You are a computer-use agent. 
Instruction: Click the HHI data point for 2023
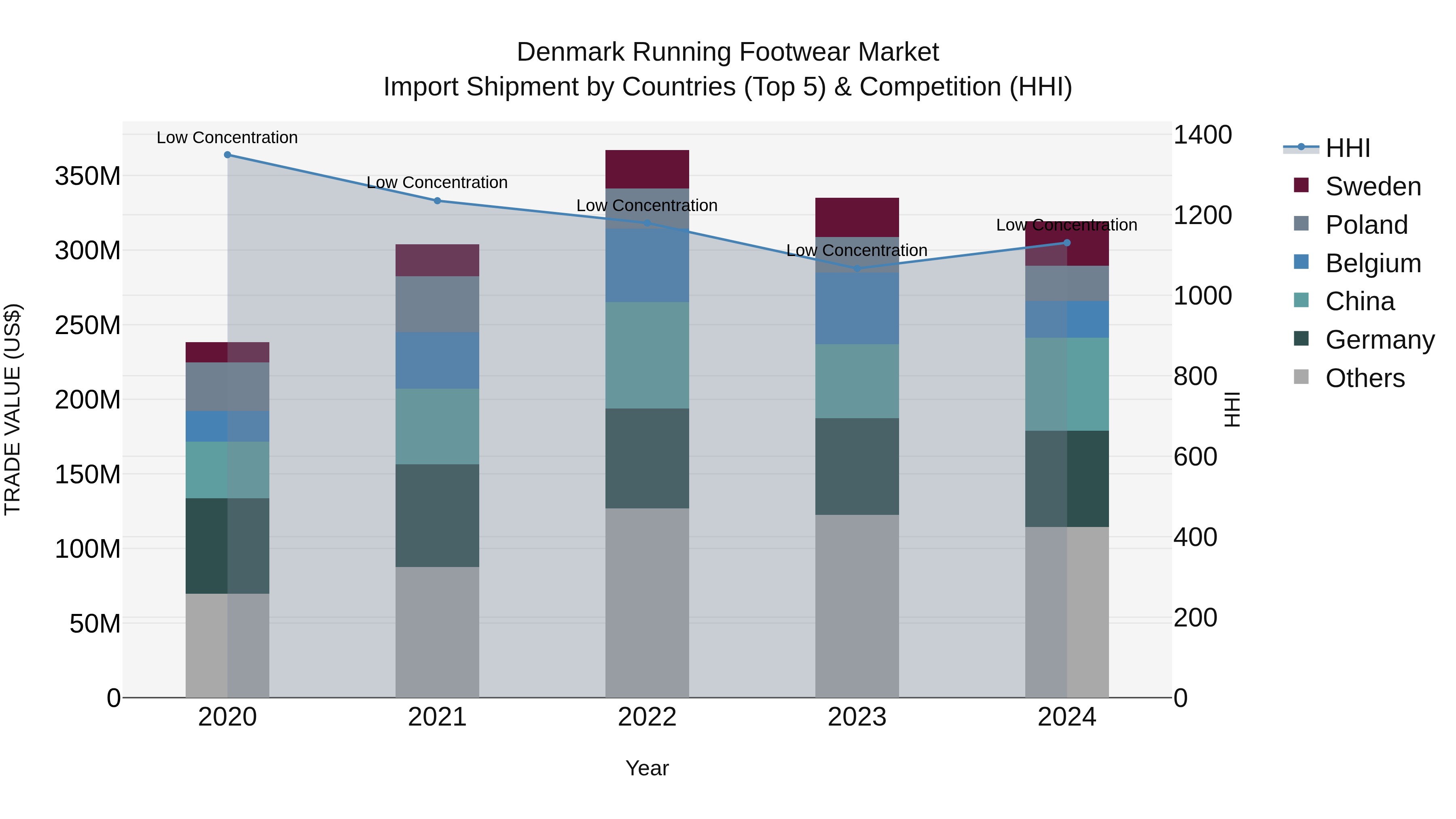tap(857, 269)
